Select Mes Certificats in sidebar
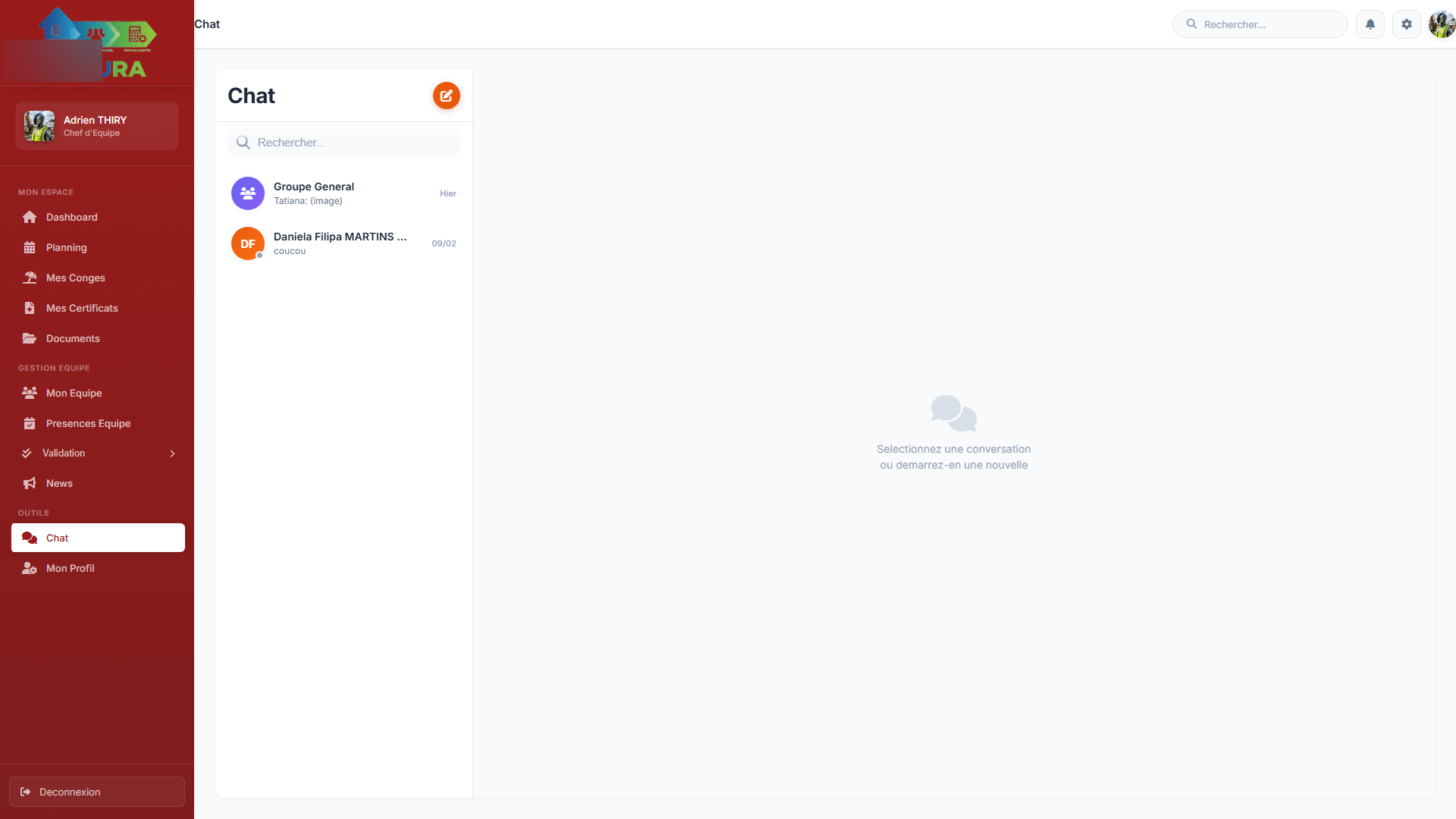Screen dimensions: 1456x819 (82, 309)
